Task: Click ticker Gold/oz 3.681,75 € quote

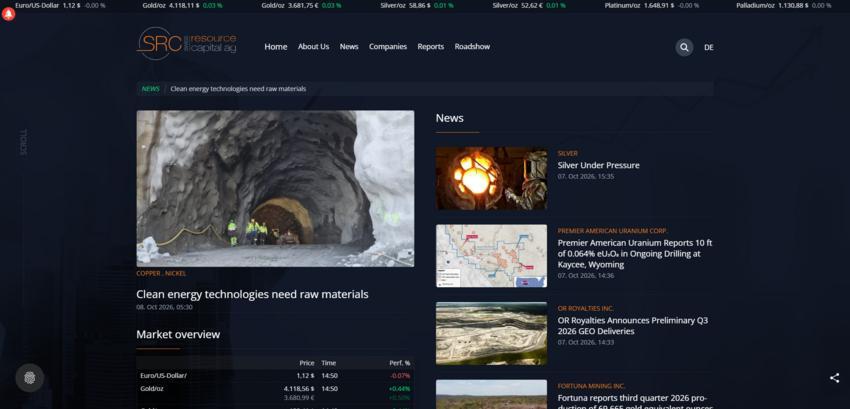Action: [x=301, y=5]
